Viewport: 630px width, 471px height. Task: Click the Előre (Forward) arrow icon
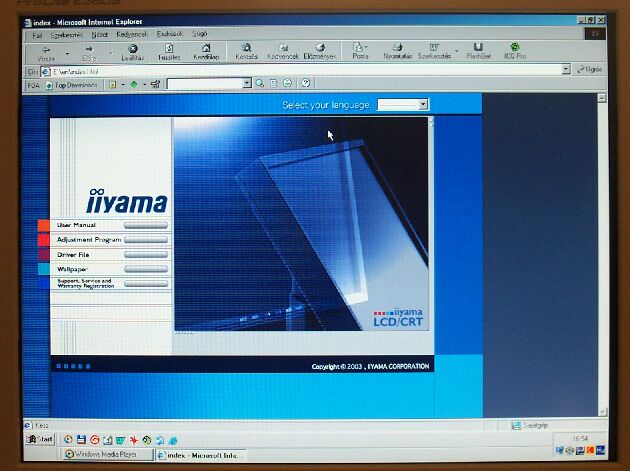coord(89,49)
